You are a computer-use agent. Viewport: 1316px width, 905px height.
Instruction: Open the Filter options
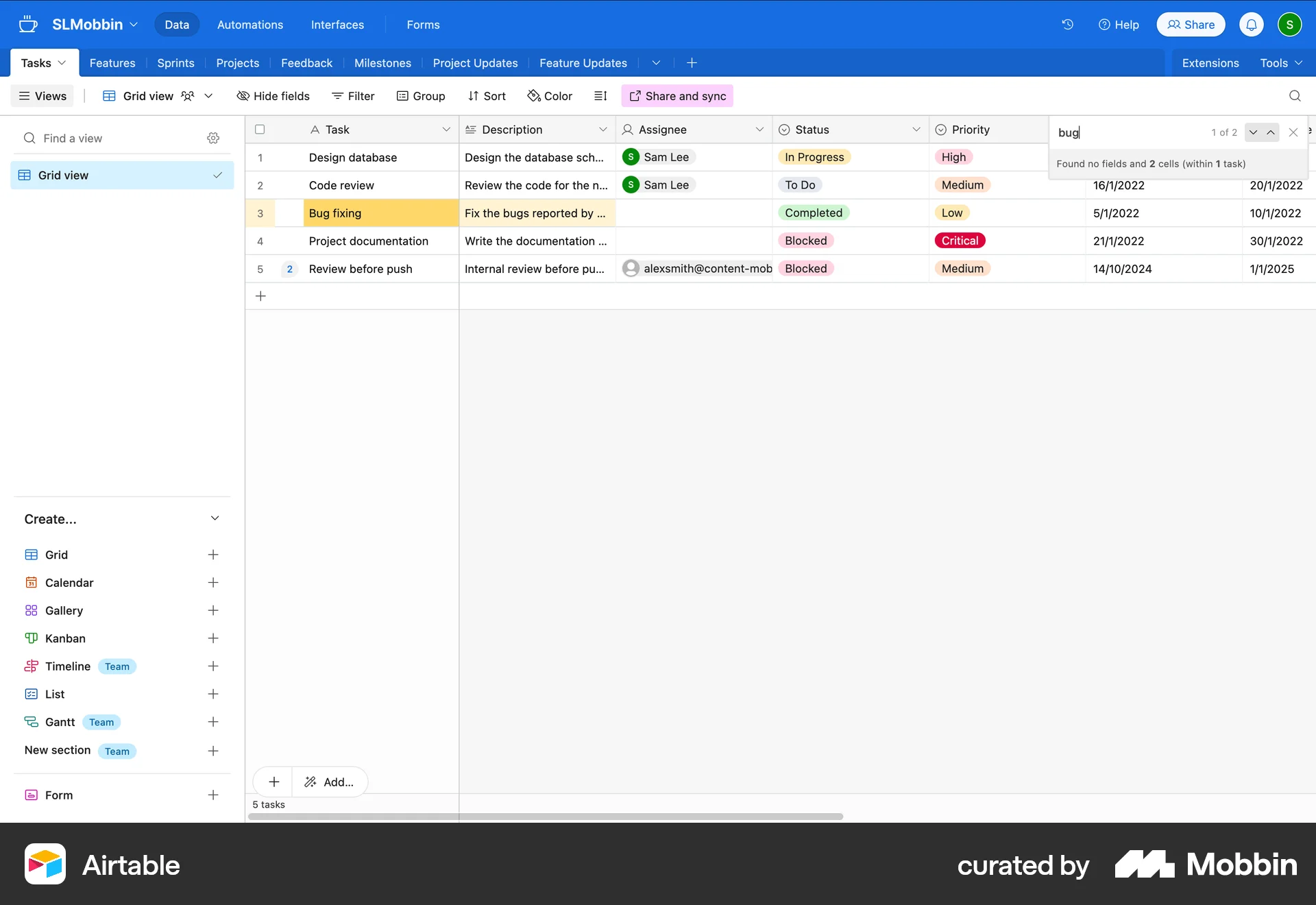(353, 96)
